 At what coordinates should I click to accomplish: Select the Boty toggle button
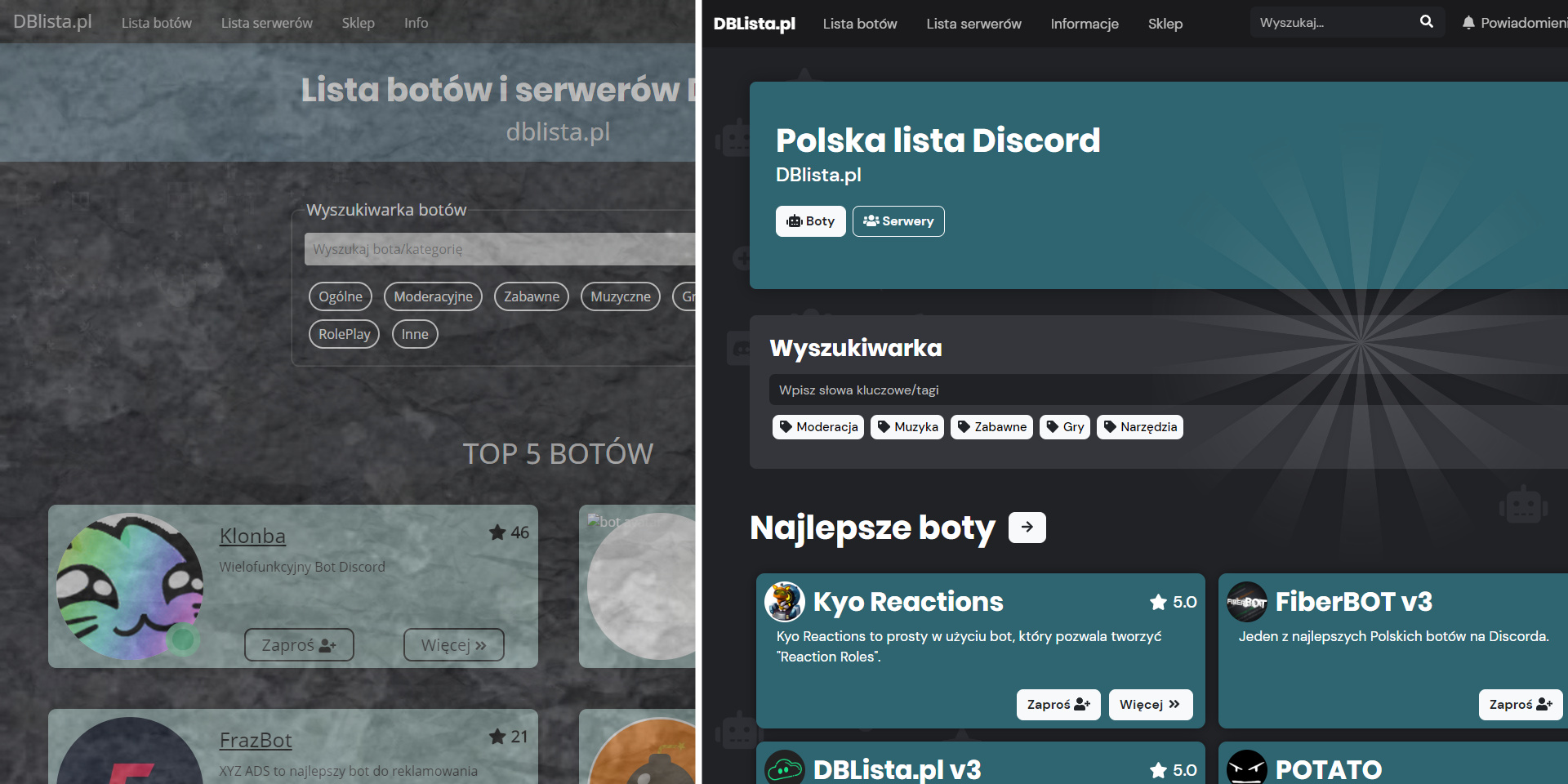tap(811, 221)
